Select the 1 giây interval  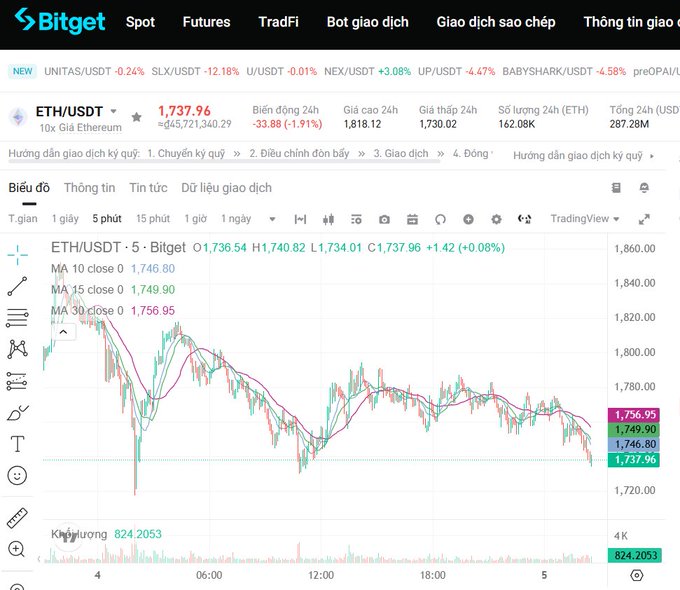[x=65, y=219]
